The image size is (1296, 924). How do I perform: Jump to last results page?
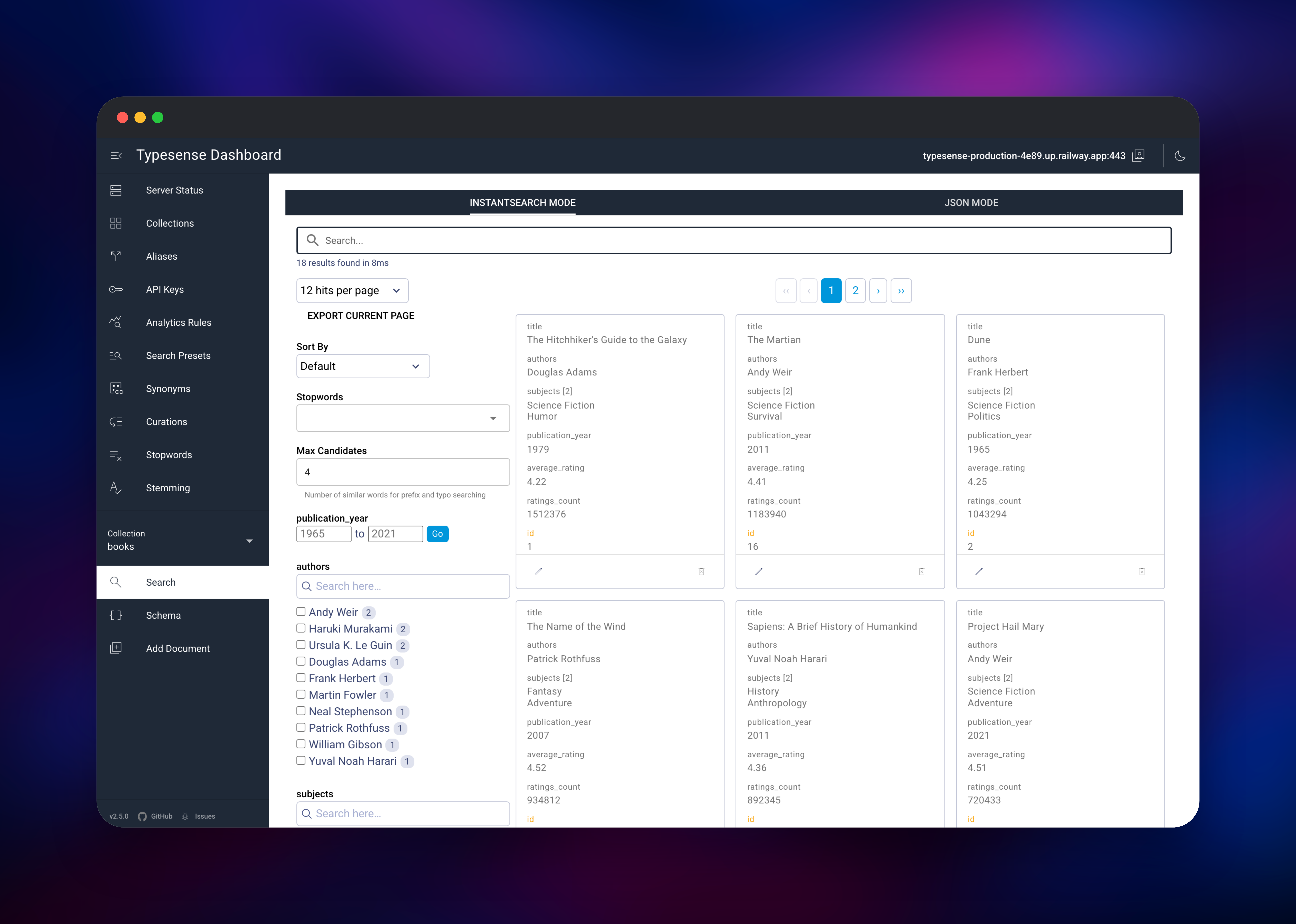(901, 291)
